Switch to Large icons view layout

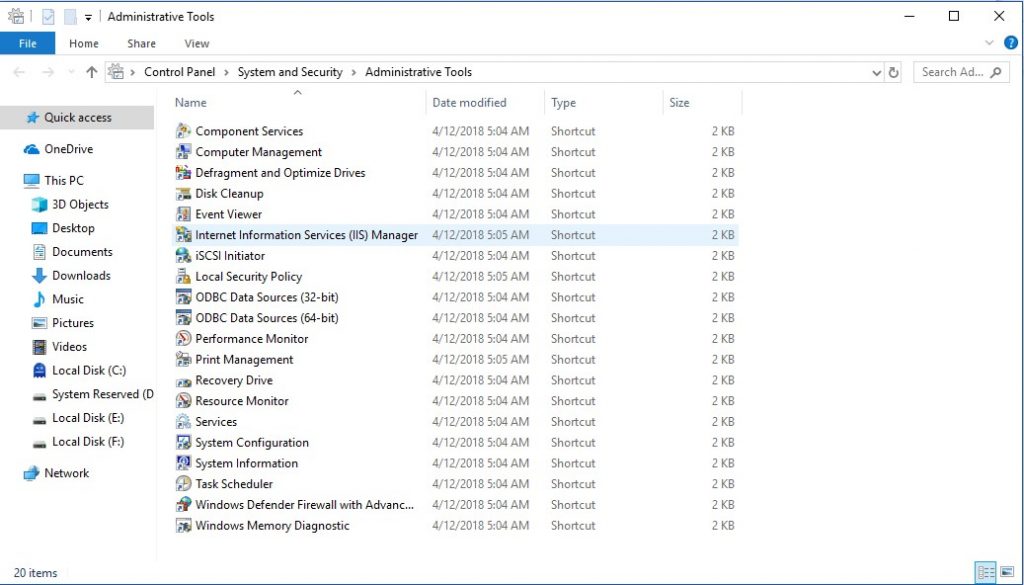click(1006, 573)
